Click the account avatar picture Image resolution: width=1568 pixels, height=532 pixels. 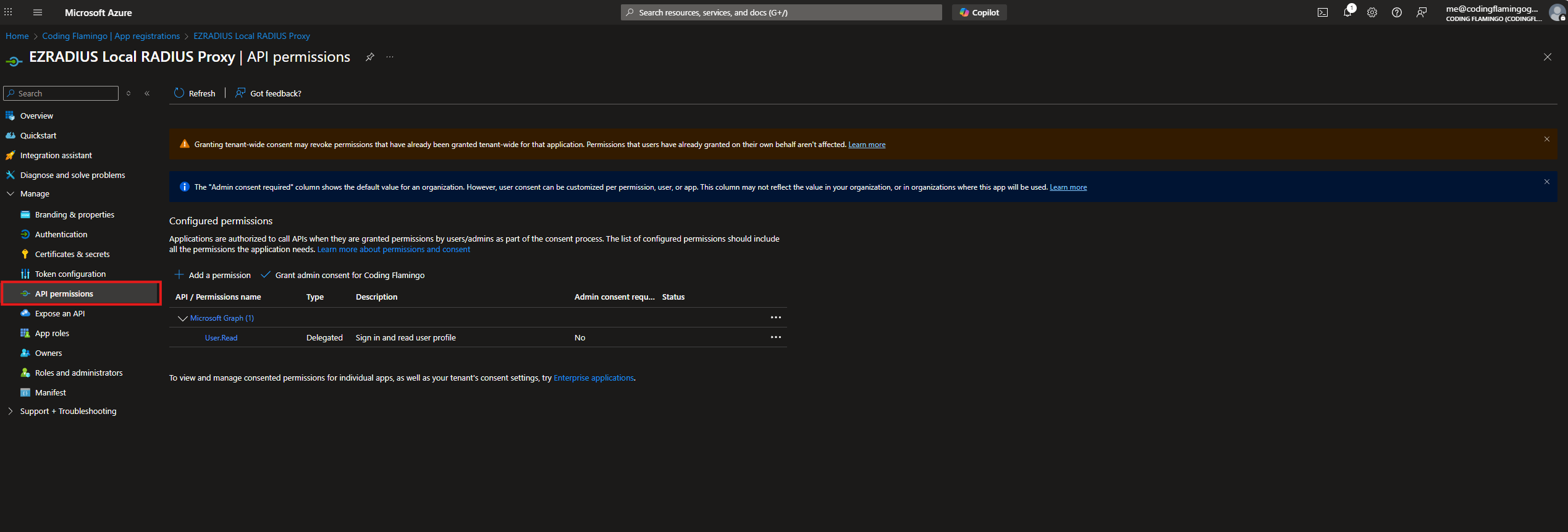1557,12
